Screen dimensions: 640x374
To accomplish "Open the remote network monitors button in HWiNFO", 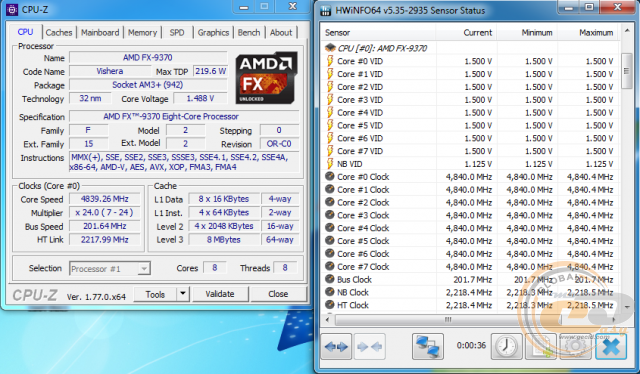I will 428,347.
